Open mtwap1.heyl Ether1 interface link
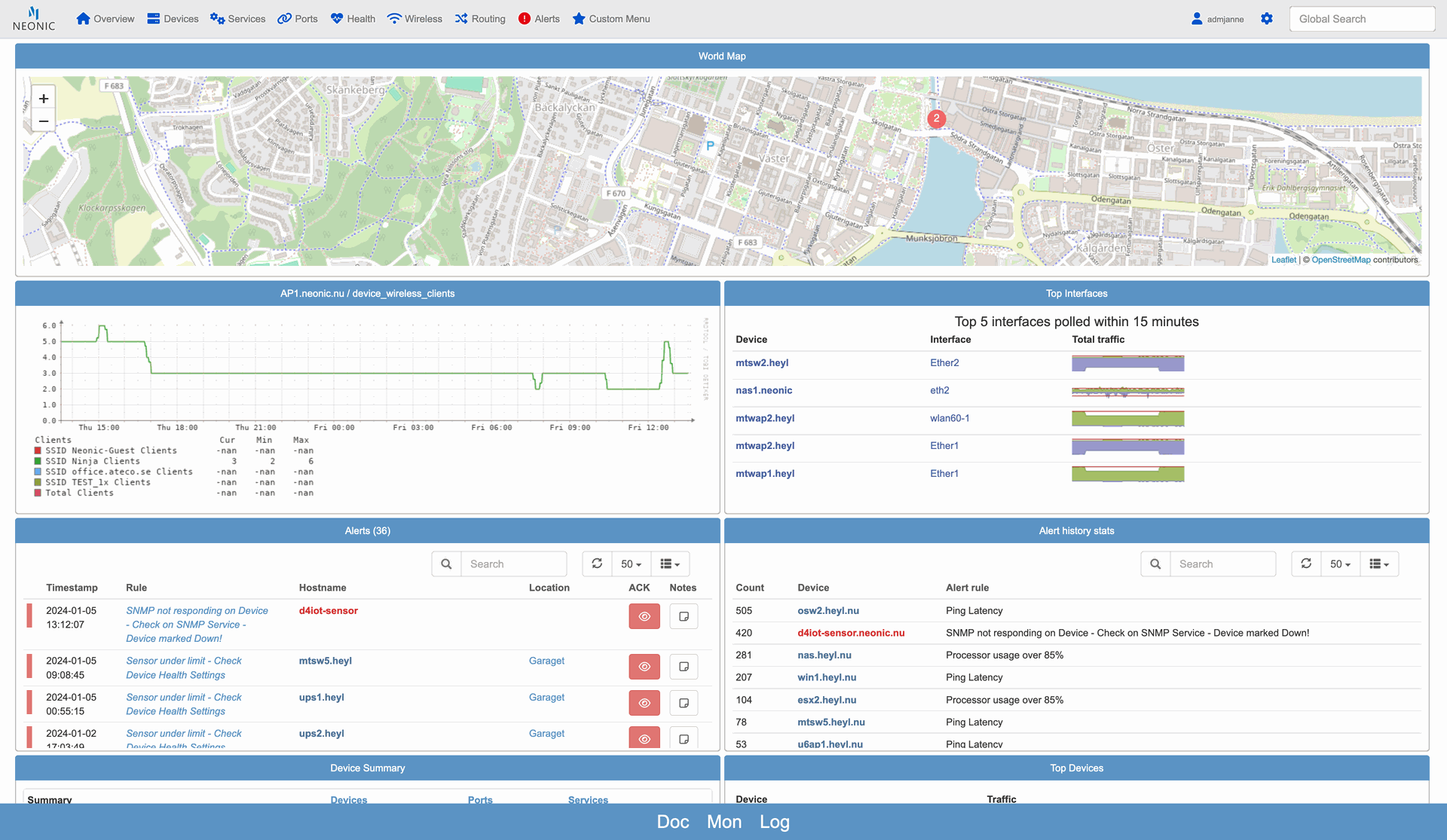This screenshot has height=840, width=1447. [944, 474]
